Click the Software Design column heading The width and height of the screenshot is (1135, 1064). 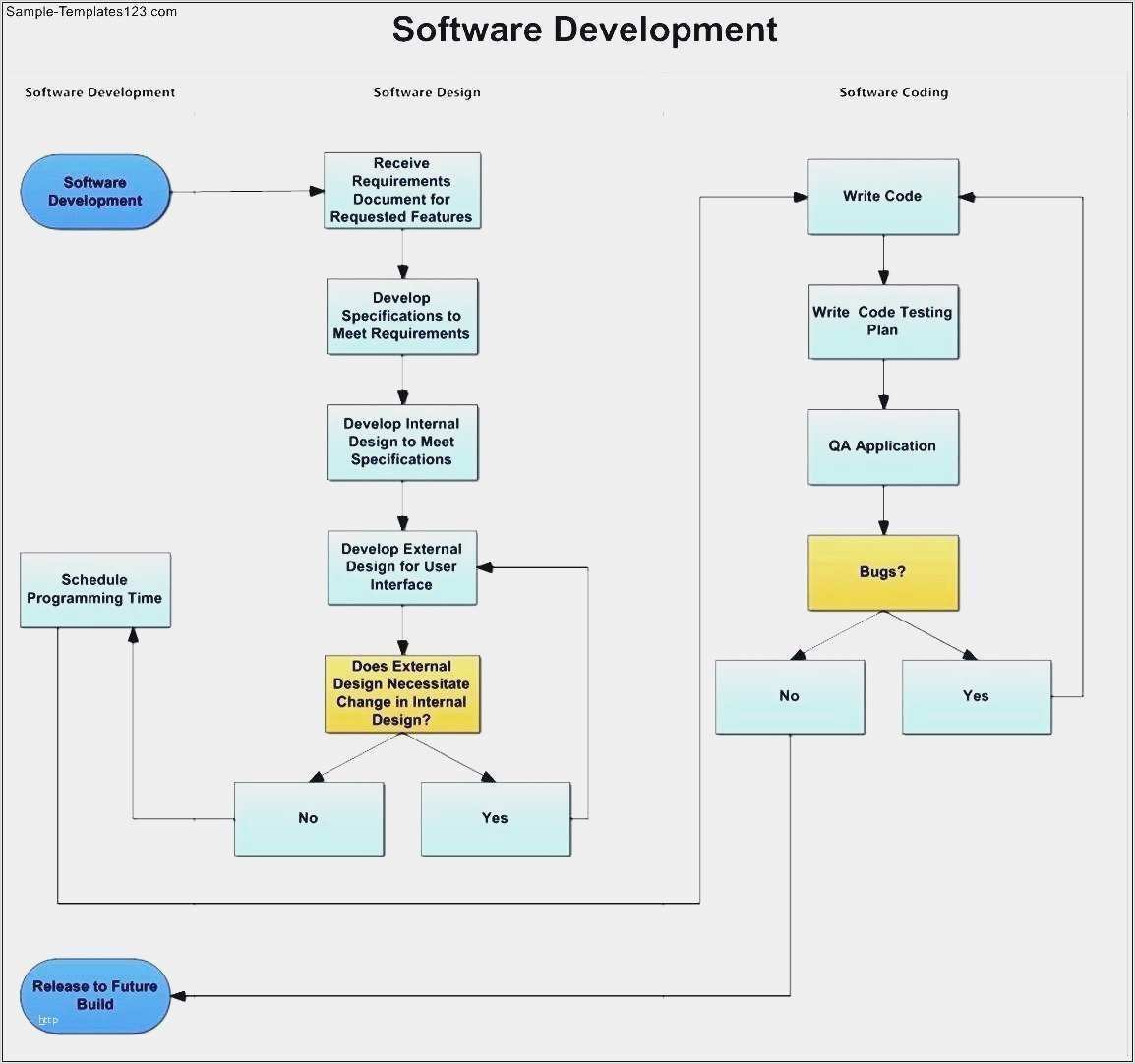point(427,92)
